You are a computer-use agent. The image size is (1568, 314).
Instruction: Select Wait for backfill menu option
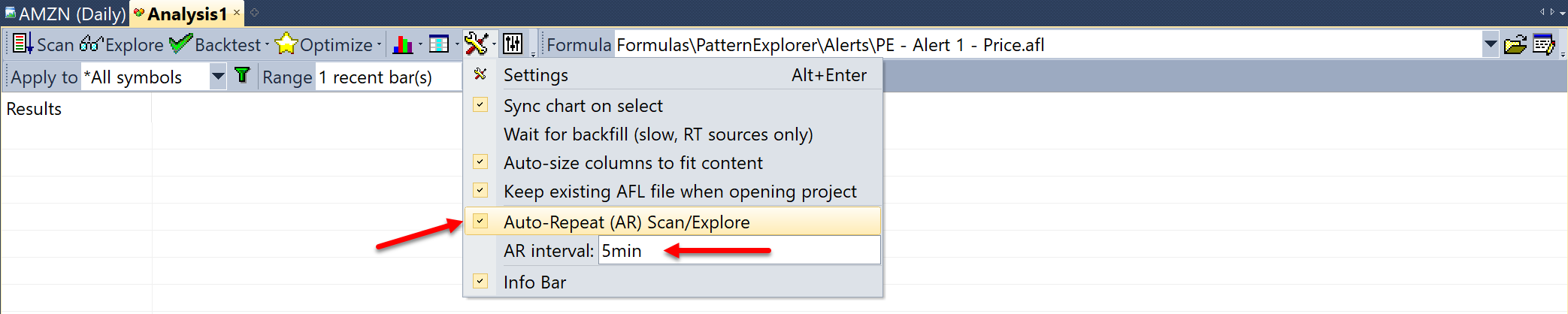(x=658, y=134)
